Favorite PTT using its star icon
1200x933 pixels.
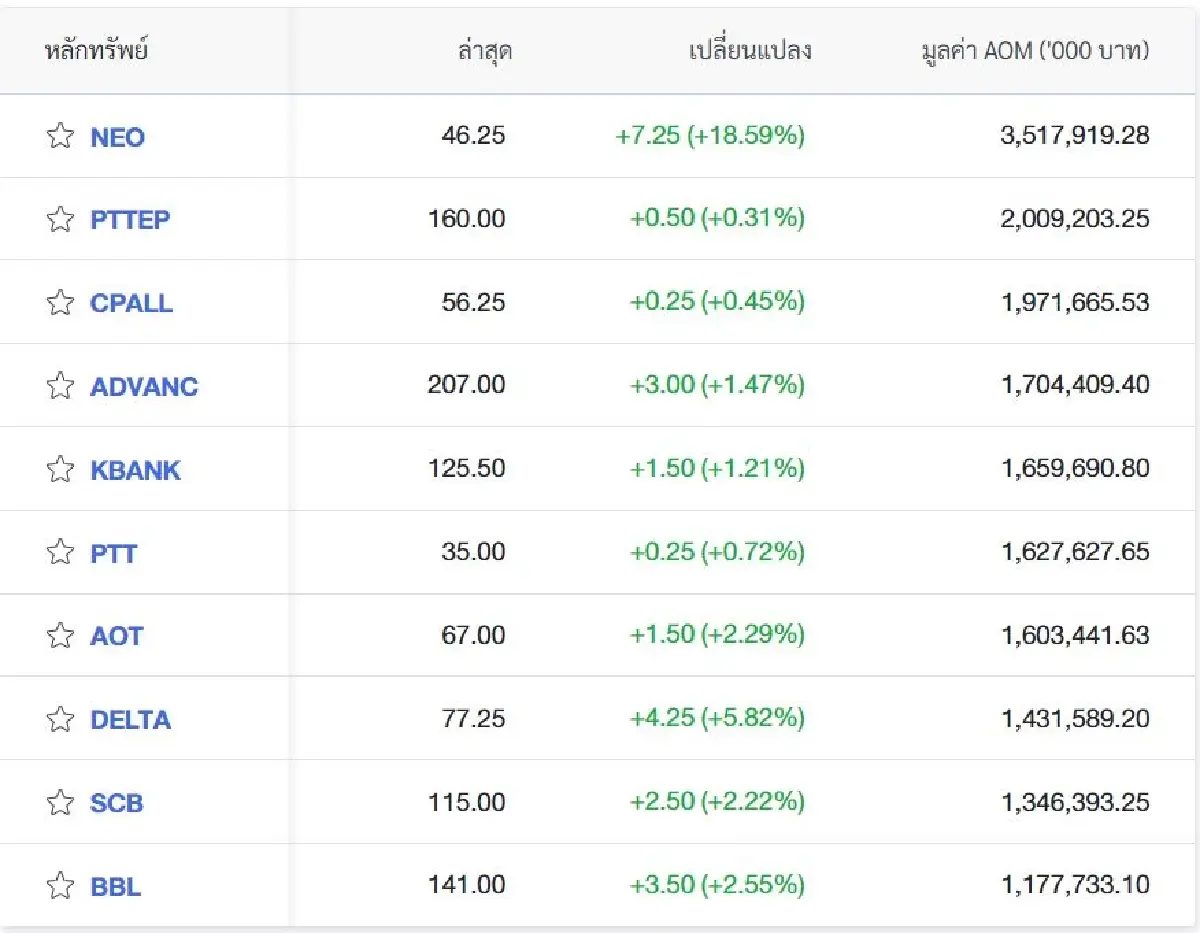pyautogui.click(x=60, y=552)
